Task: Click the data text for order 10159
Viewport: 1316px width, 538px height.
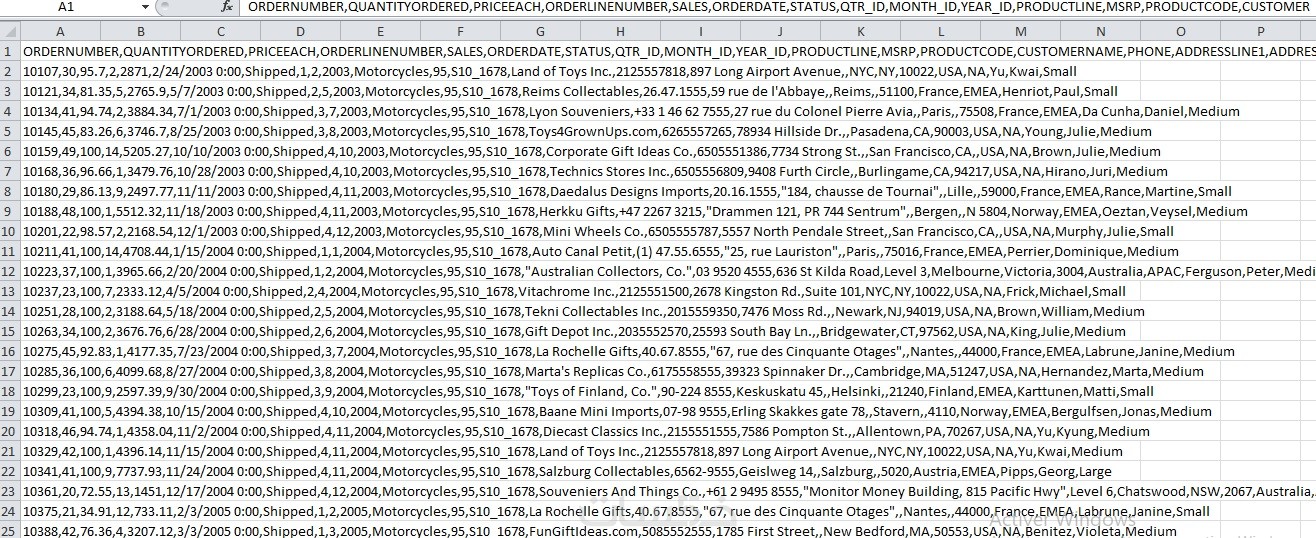Action: (x=592, y=151)
